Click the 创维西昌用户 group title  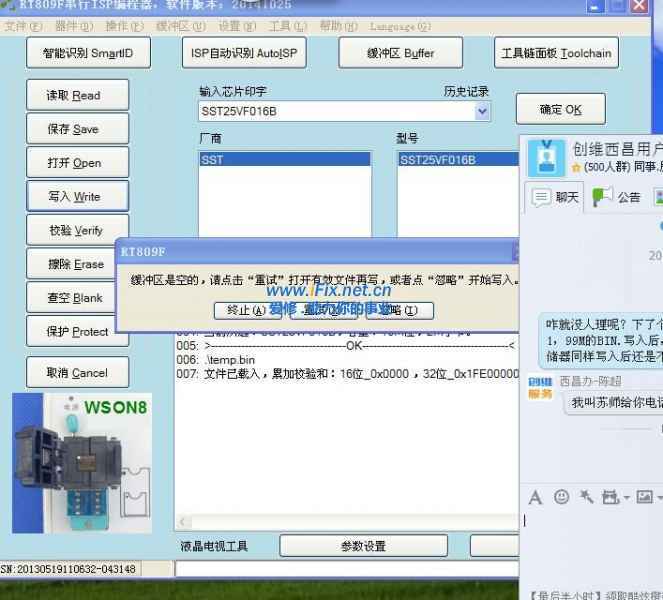point(617,149)
